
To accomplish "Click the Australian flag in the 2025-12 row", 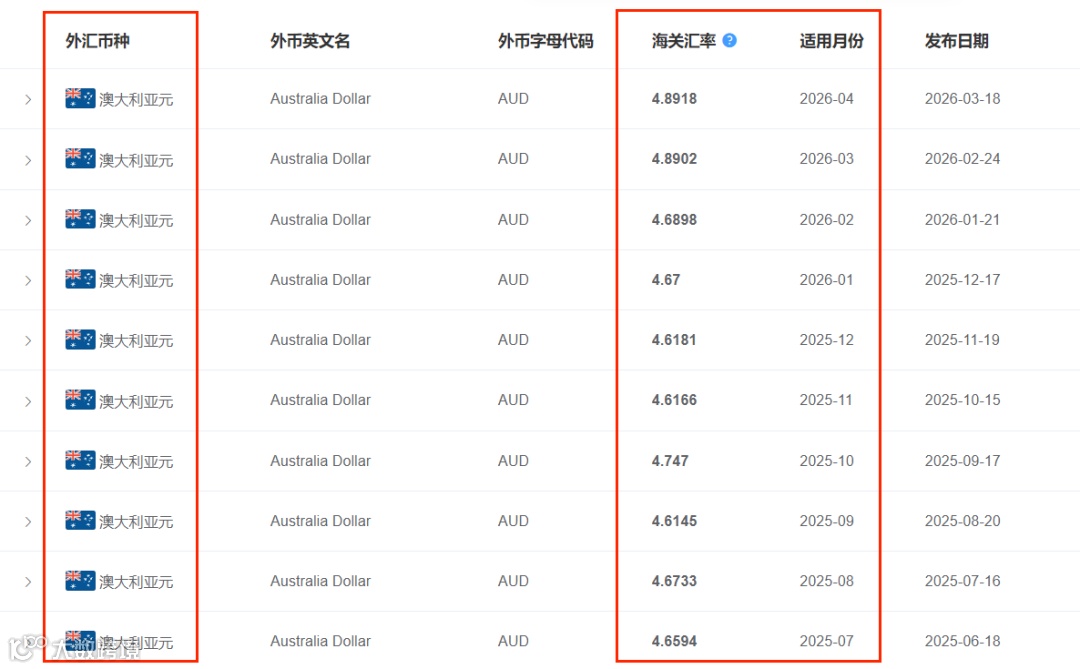I will (80, 339).
